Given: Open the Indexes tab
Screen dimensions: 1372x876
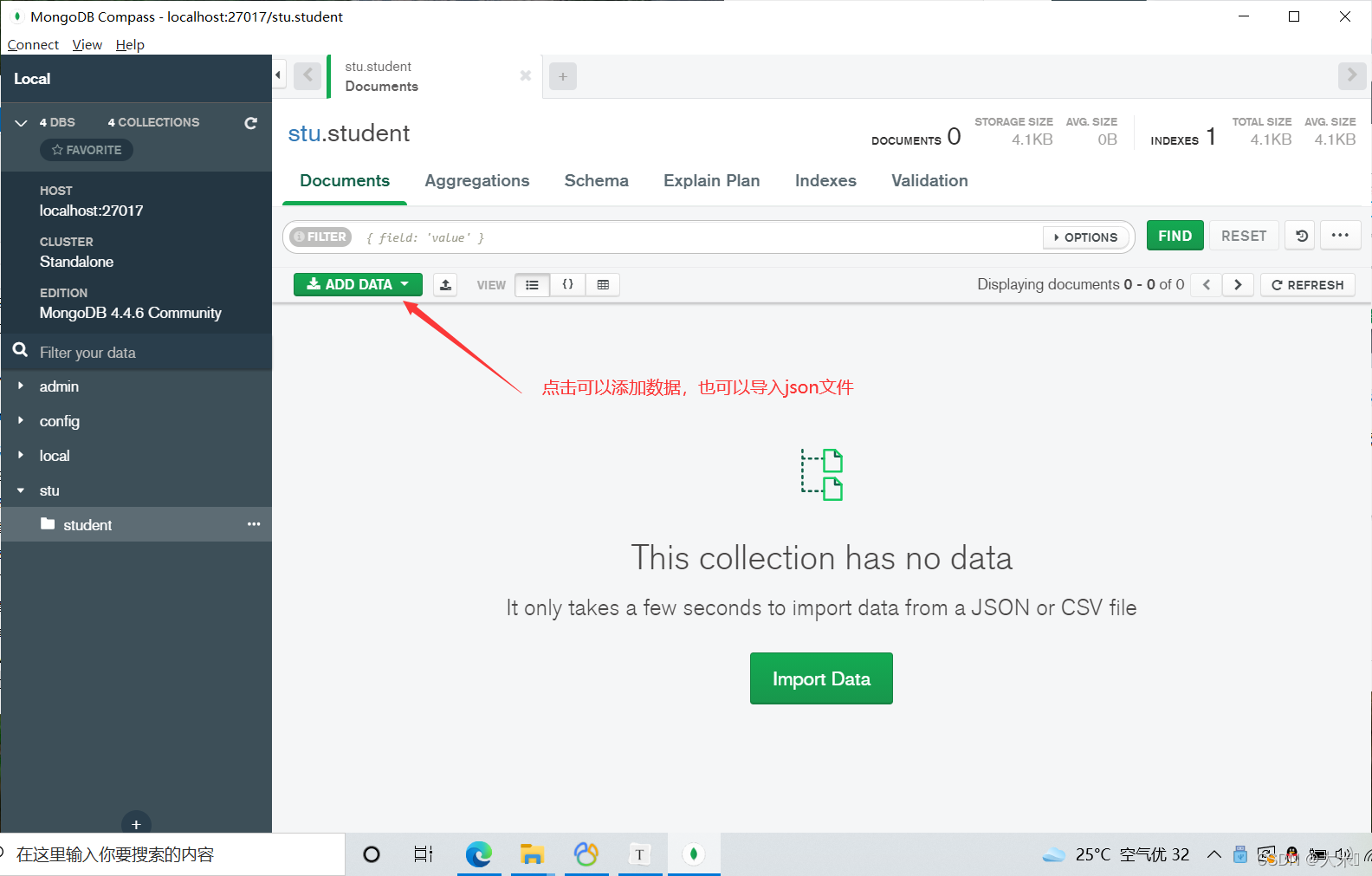Looking at the screenshot, I should [x=825, y=180].
